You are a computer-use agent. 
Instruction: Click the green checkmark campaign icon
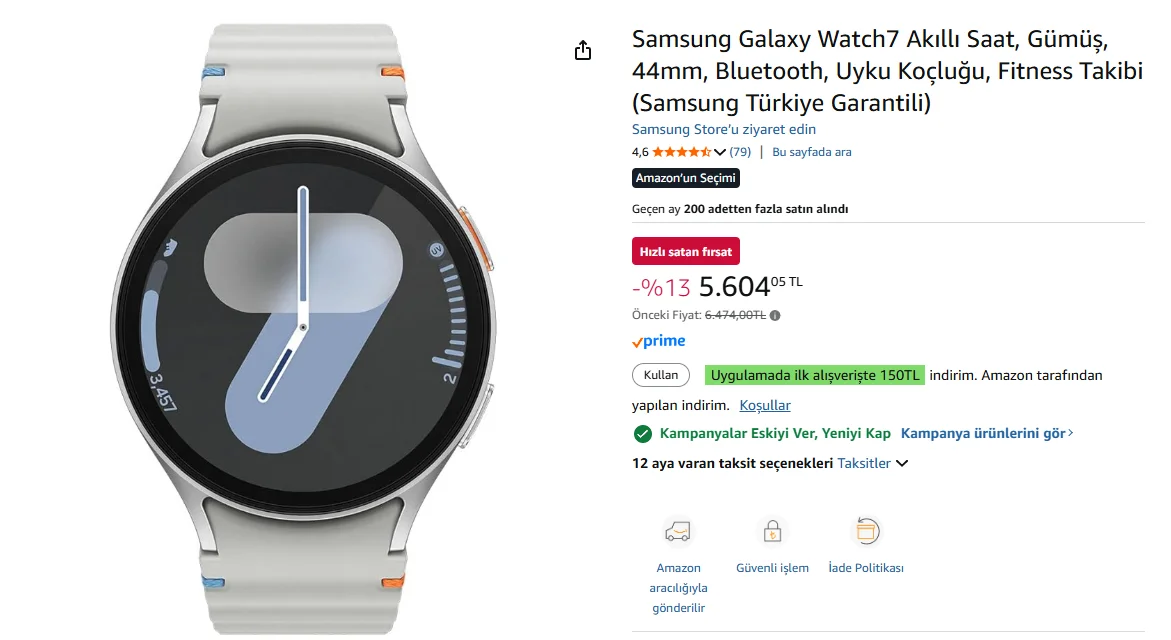pos(643,434)
